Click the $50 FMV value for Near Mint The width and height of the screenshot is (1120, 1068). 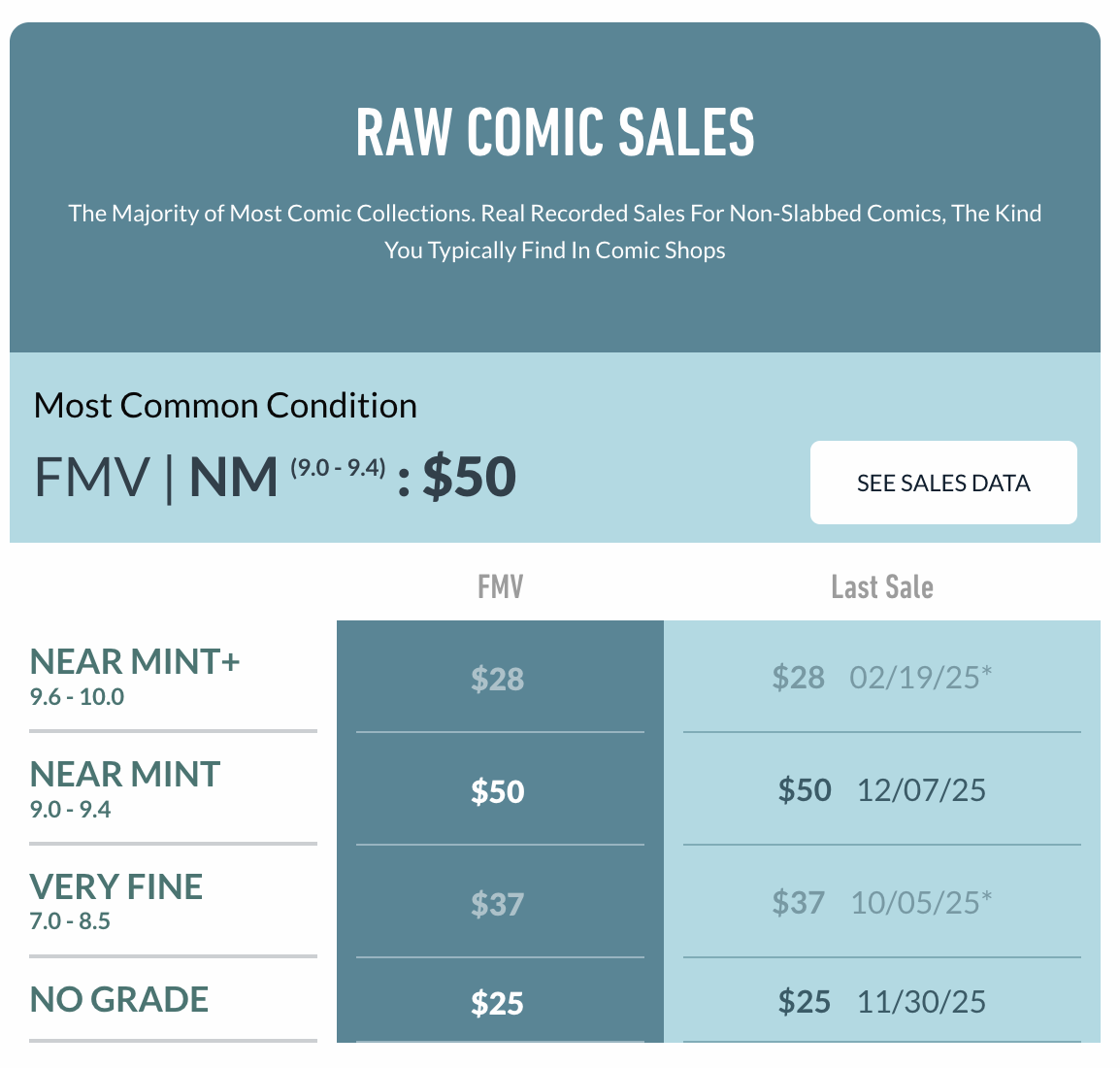click(x=498, y=791)
